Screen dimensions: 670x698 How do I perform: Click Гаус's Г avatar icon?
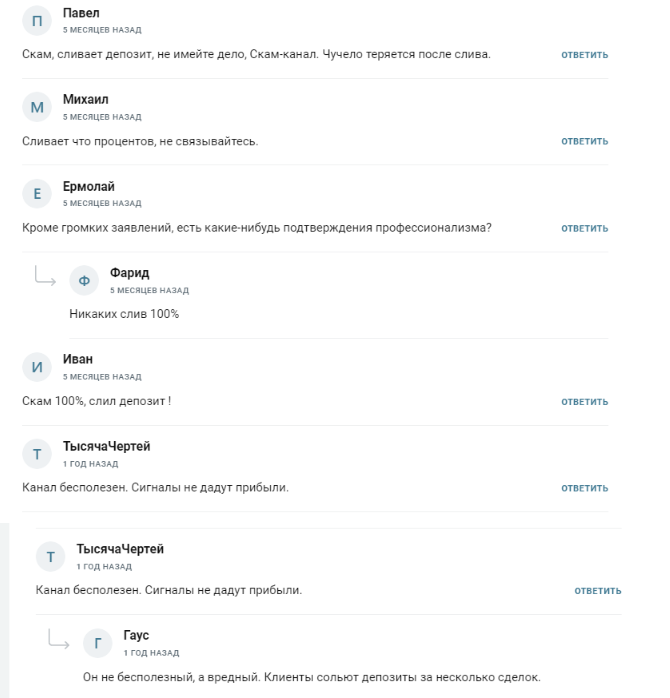point(97,643)
